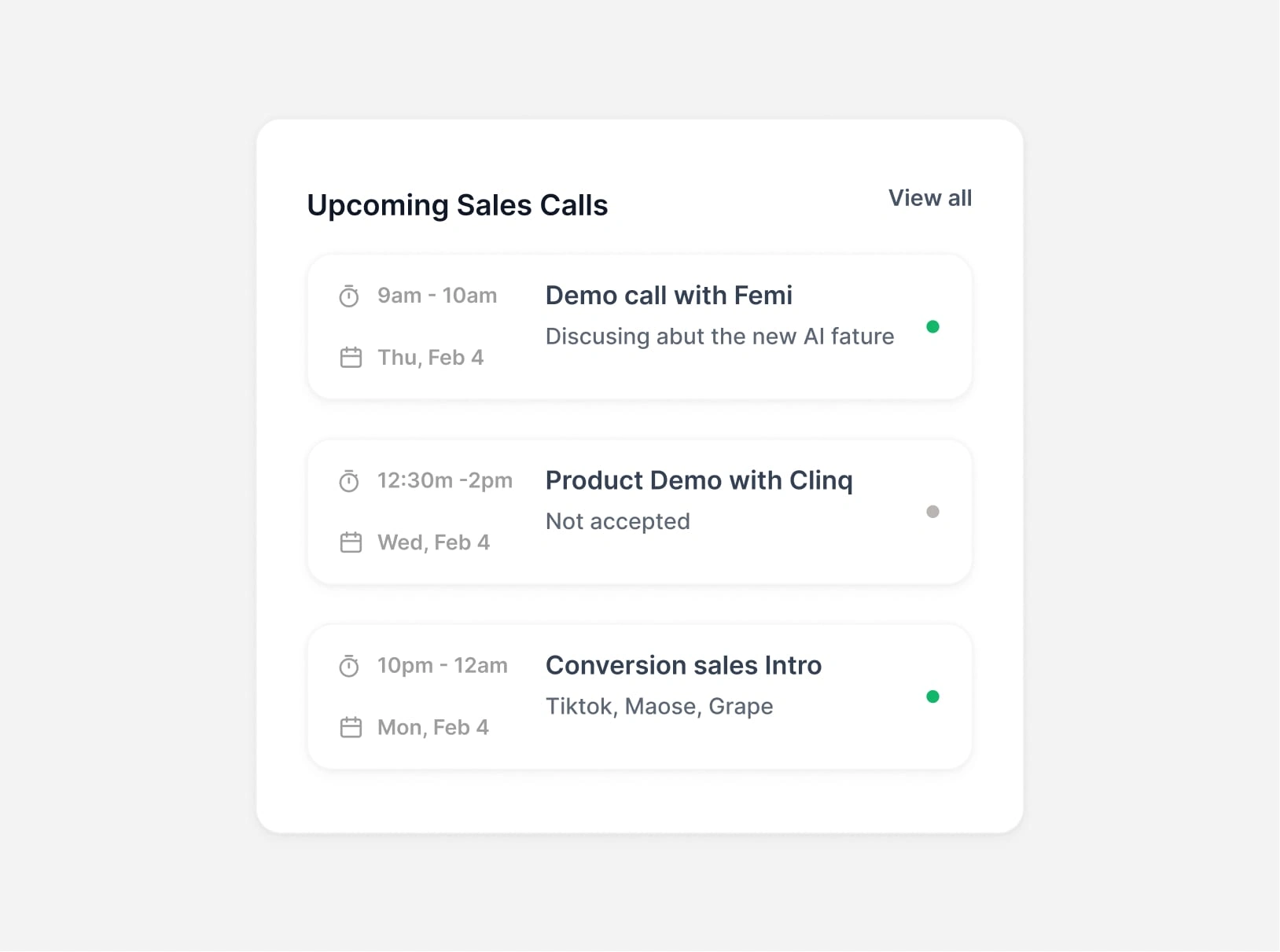Open the Product Demo with Clinq title
Image resolution: width=1280 pixels, height=952 pixels.
click(699, 481)
